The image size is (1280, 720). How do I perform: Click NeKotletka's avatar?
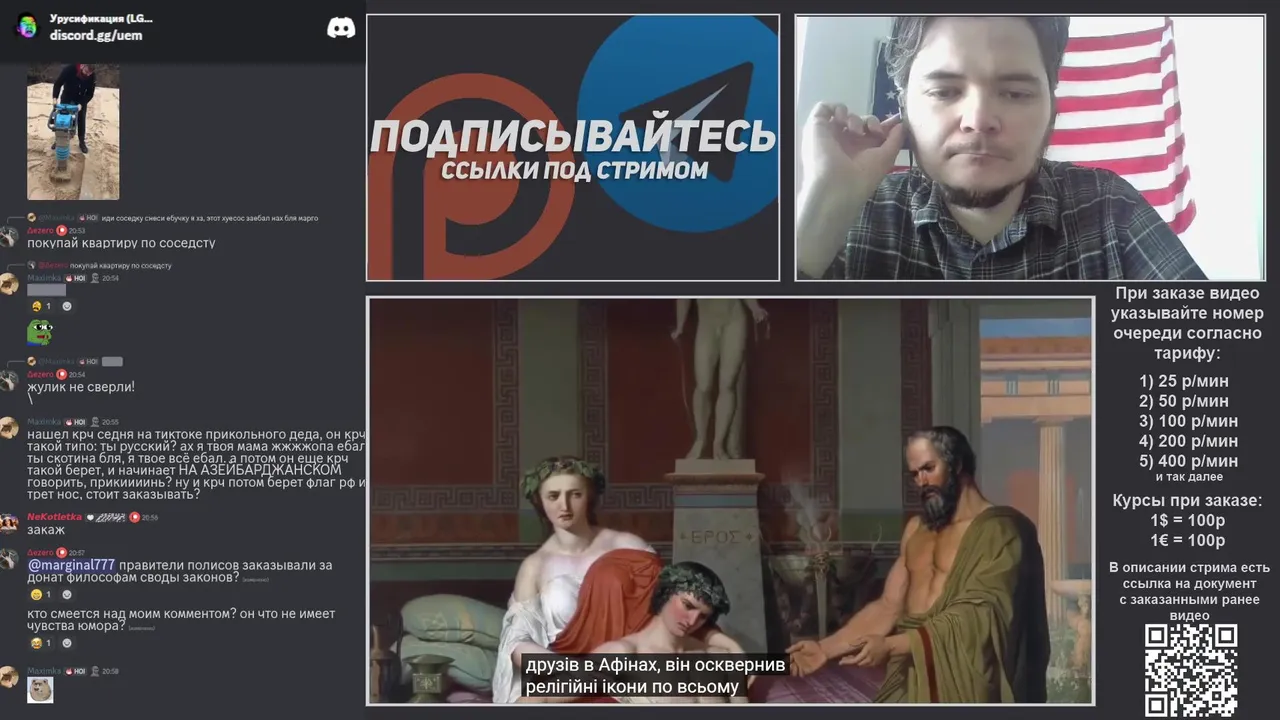(9, 523)
